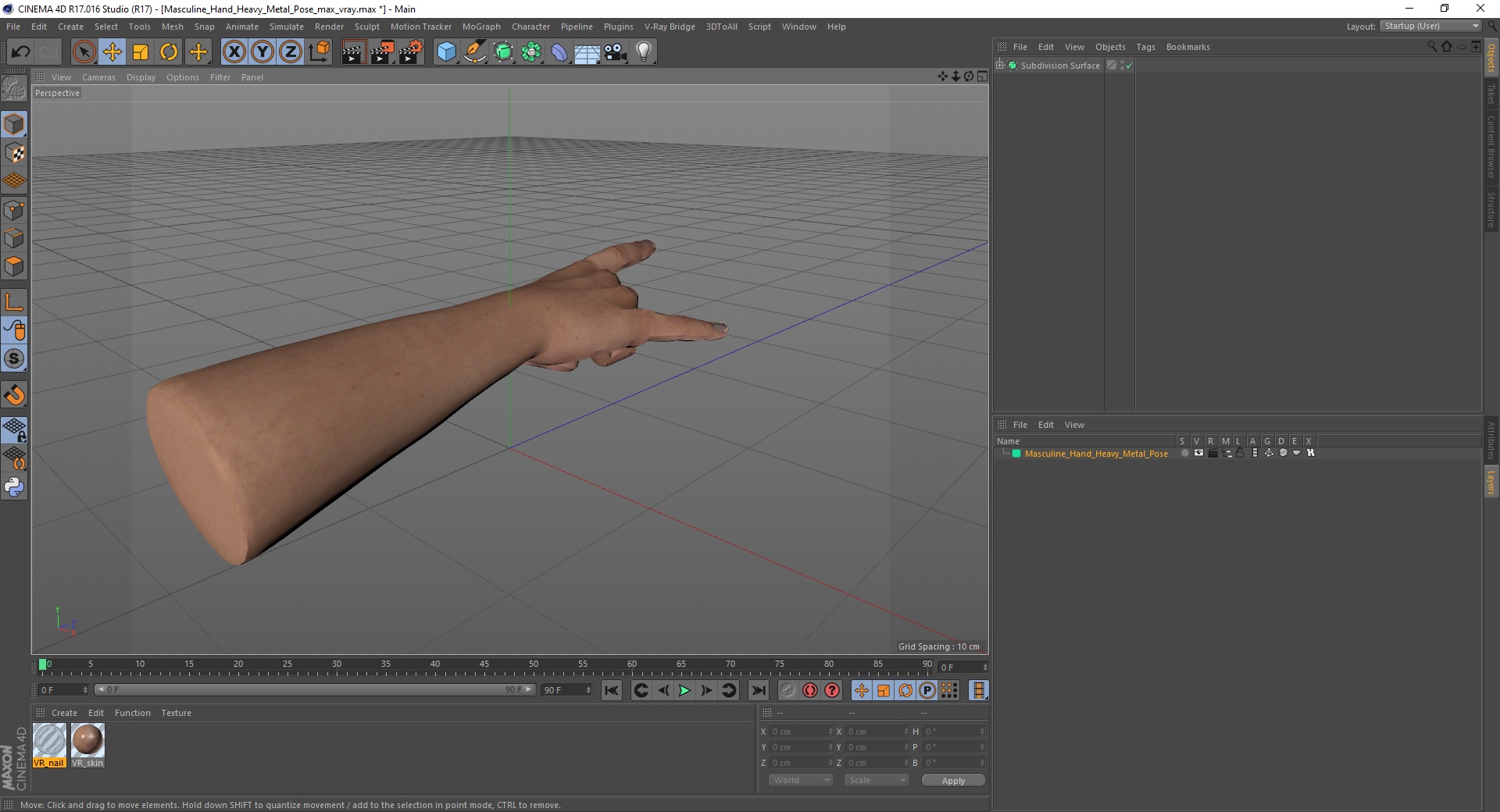Click the green layer color swatch

coord(1016,453)
